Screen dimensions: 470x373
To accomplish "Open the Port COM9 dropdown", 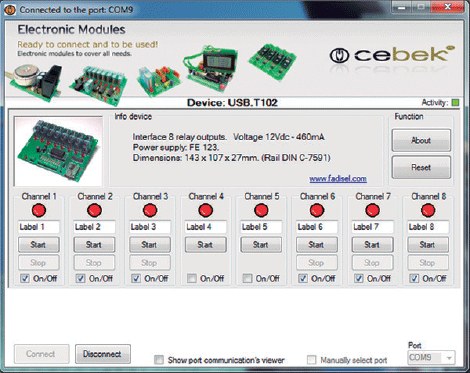I will [431, 358].
